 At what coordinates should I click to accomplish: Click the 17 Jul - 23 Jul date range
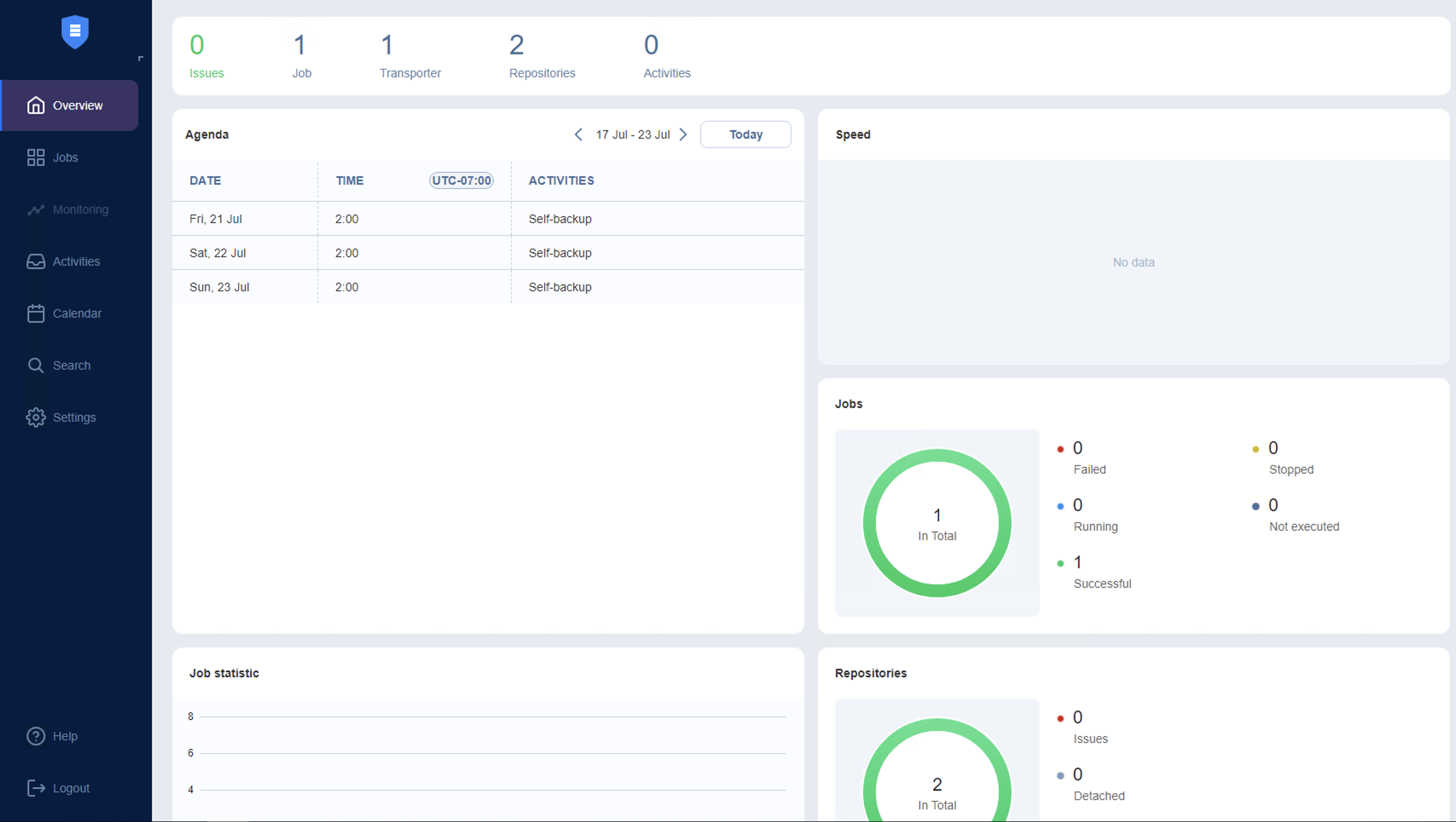click(632, 134)
